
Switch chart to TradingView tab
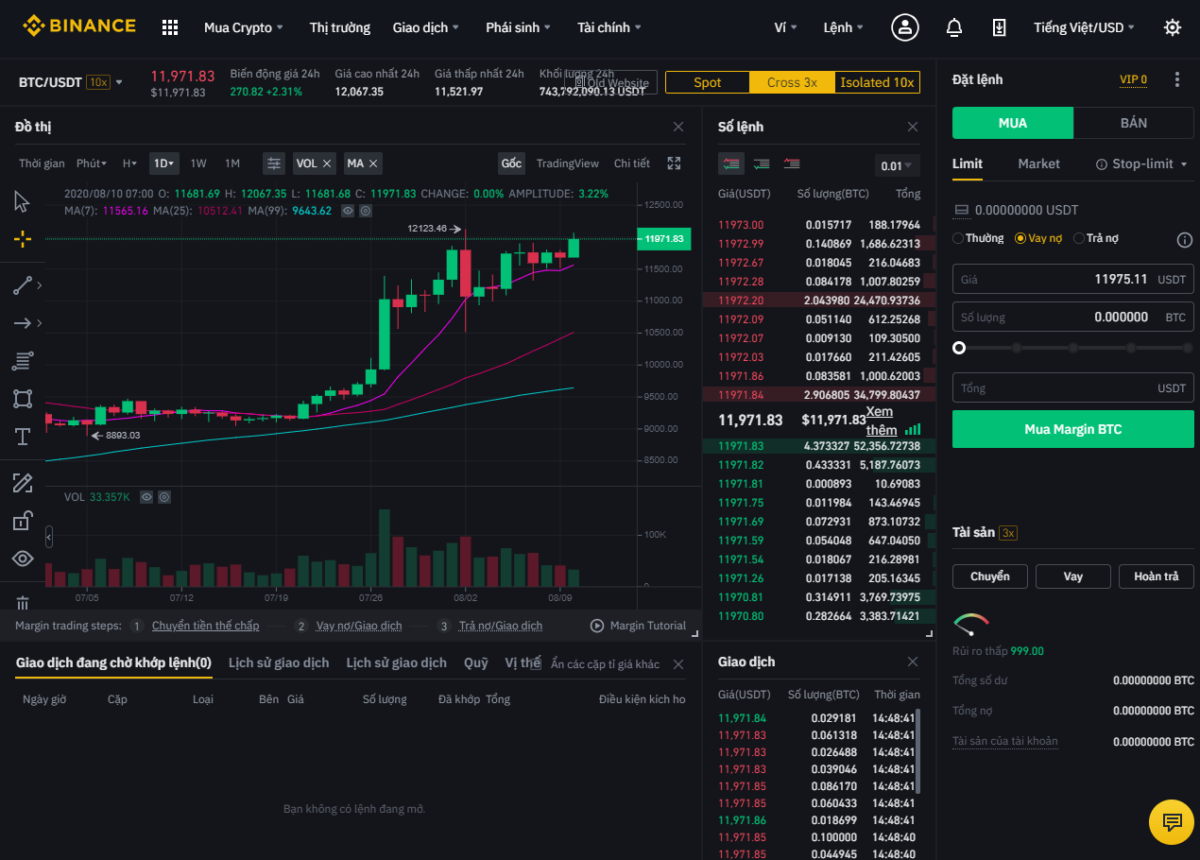point(567,163)
